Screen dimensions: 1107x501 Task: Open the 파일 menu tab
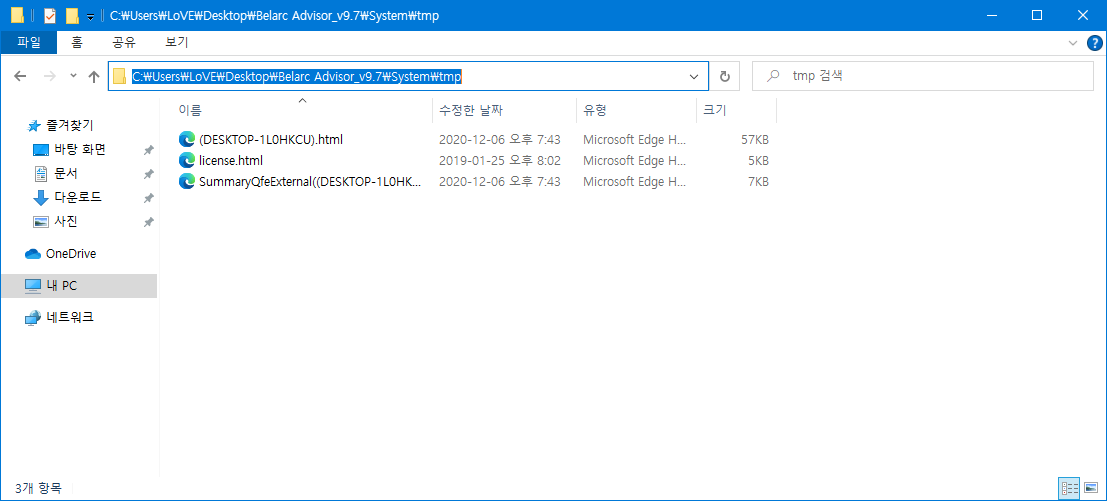29,42
